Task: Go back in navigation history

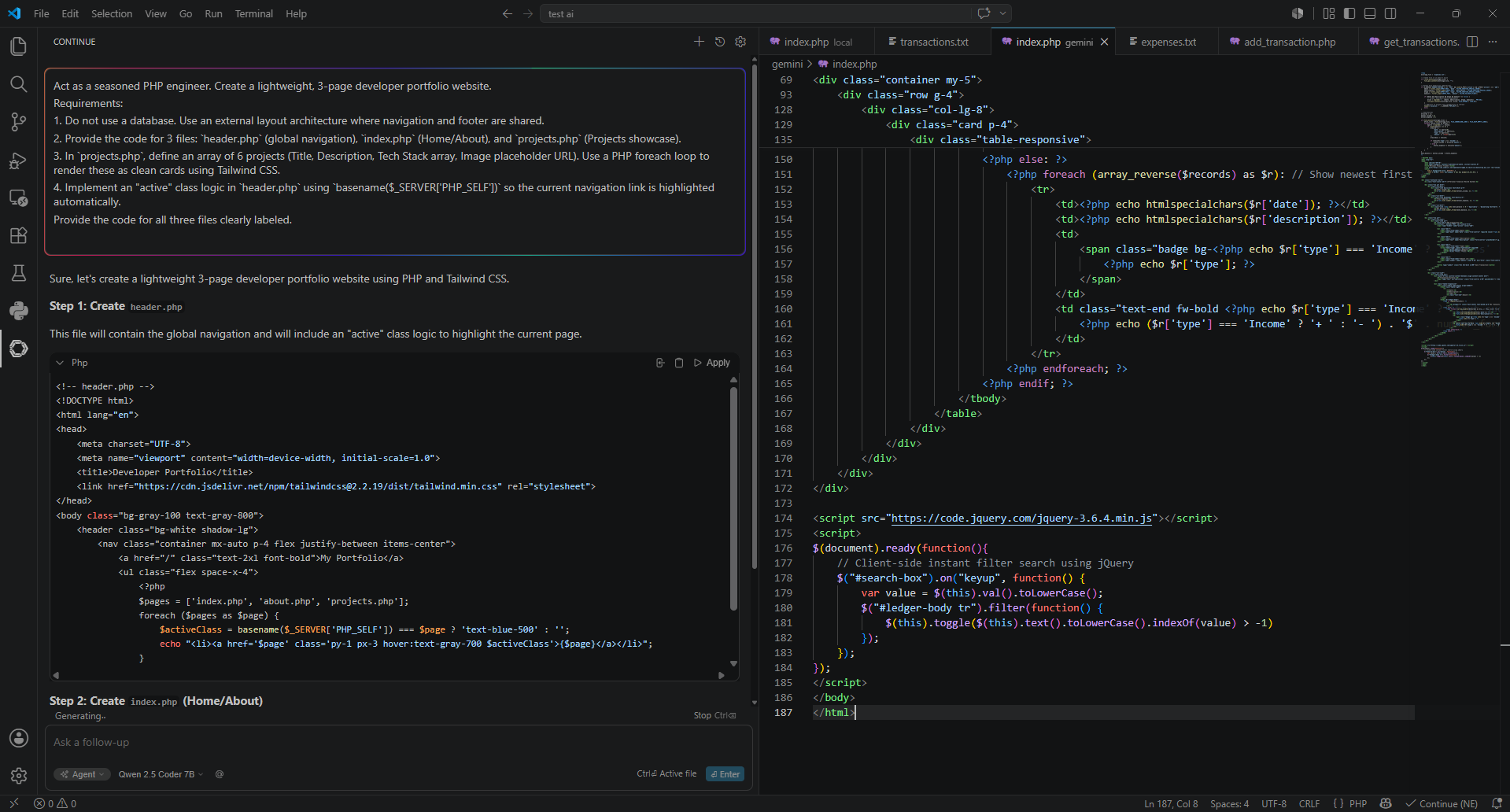Action: pos(507,13)
